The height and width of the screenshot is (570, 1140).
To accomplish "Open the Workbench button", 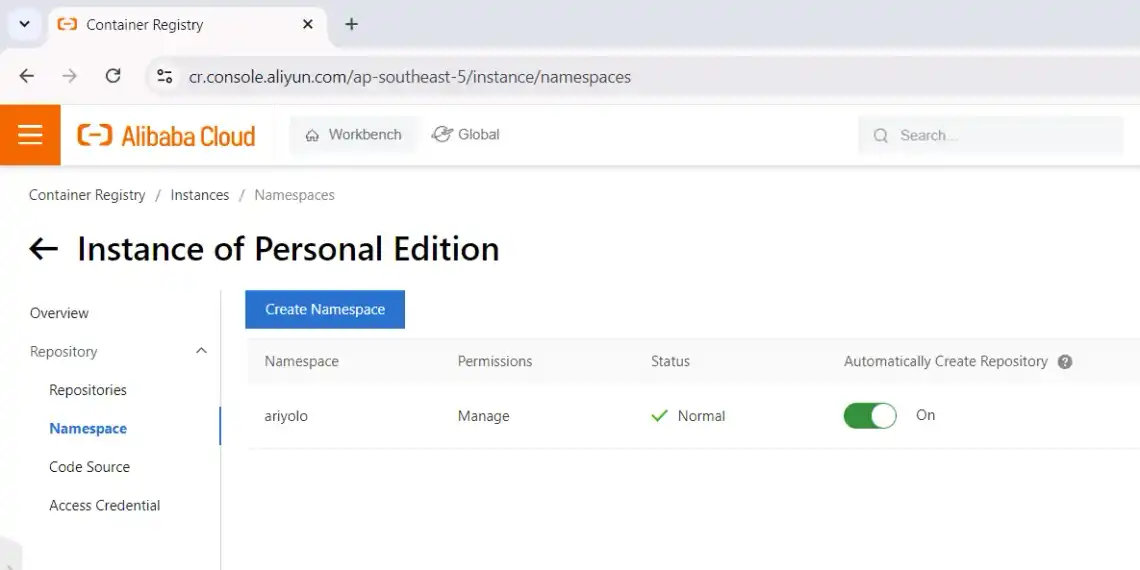I will pos(353,135).
